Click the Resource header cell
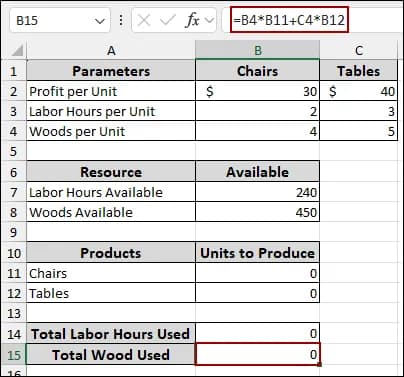The height and width of the screenshot is (377, 404). click(x=111, y=172)
